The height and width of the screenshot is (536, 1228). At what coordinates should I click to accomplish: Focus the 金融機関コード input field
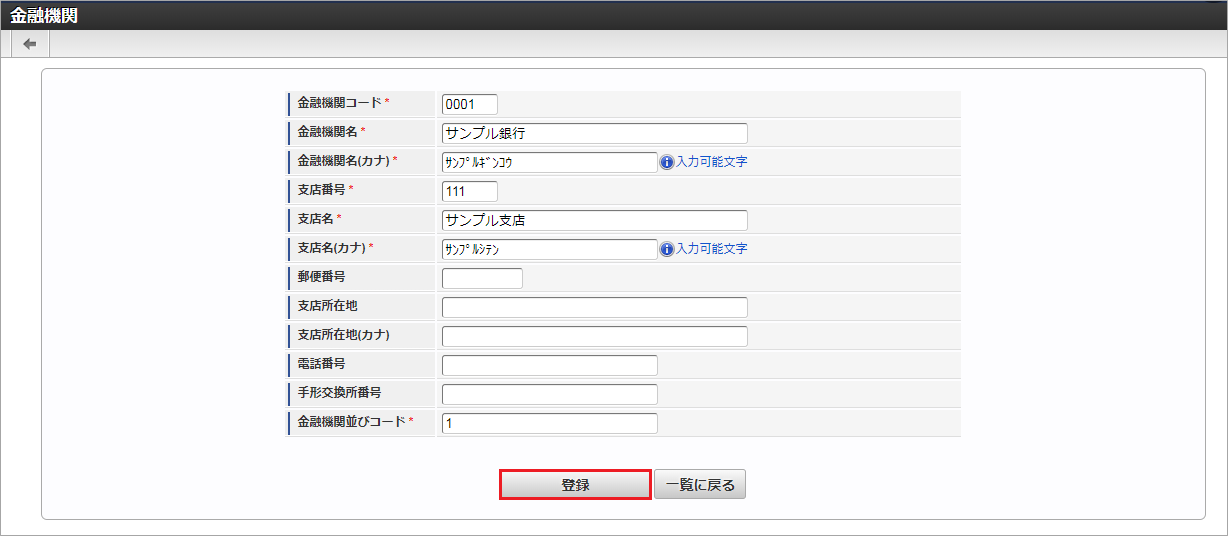coord(469,104)
